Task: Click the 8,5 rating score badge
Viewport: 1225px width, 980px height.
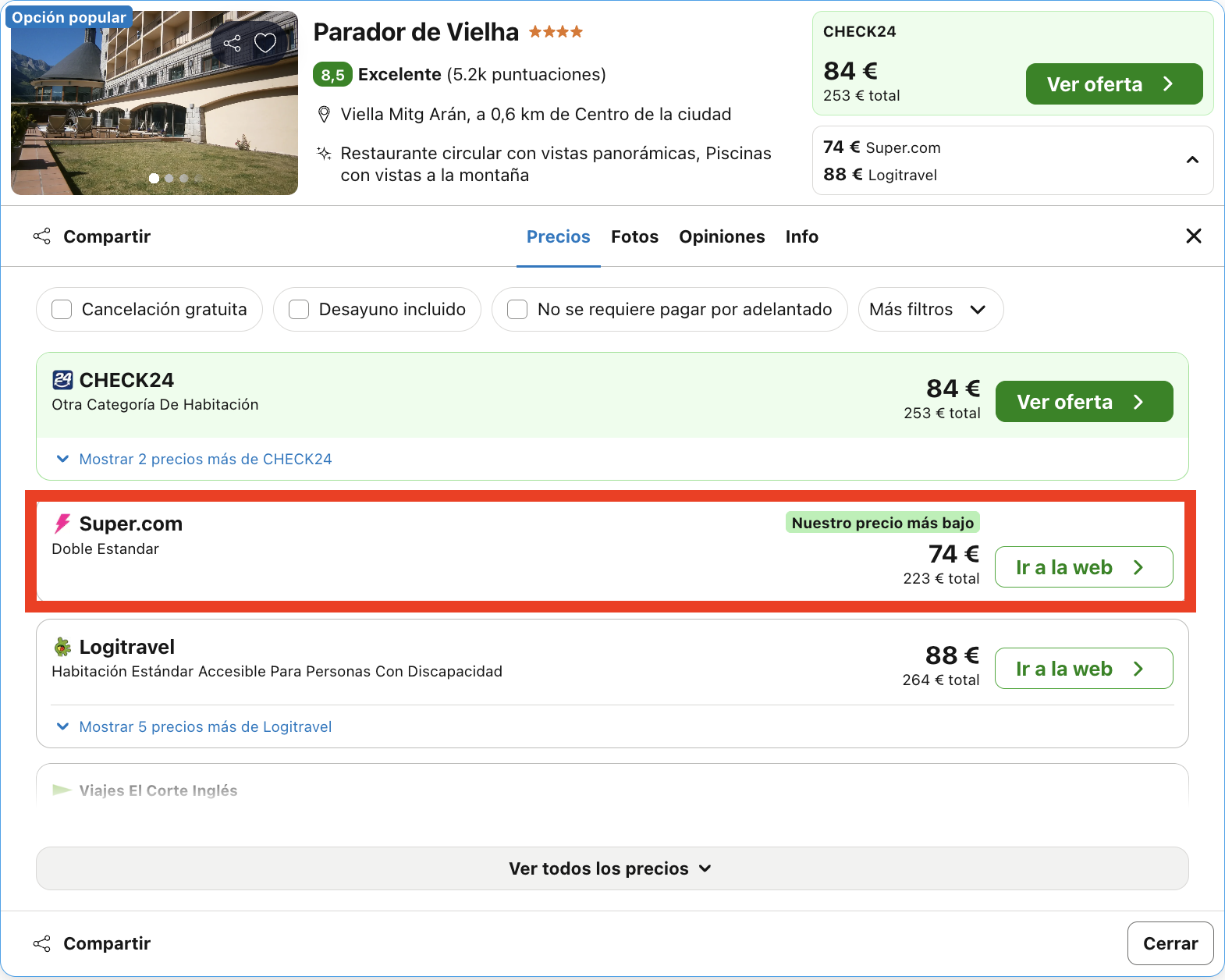Action: tap(332, 75)
